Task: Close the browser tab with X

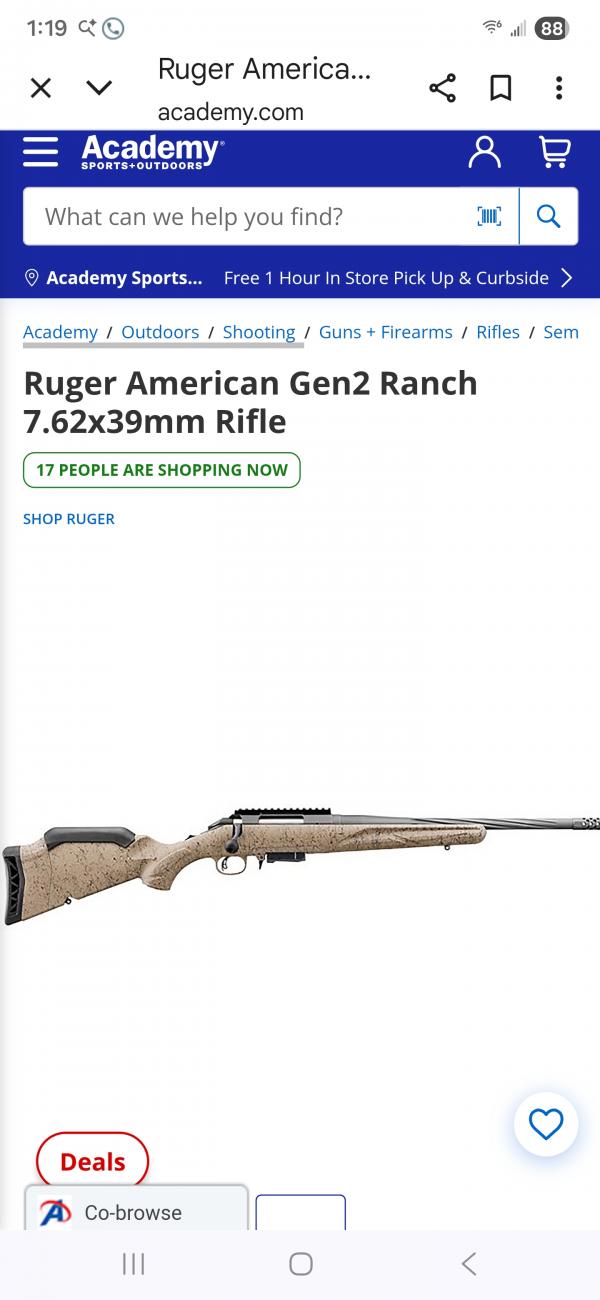Action: click(x=41, y=88)
